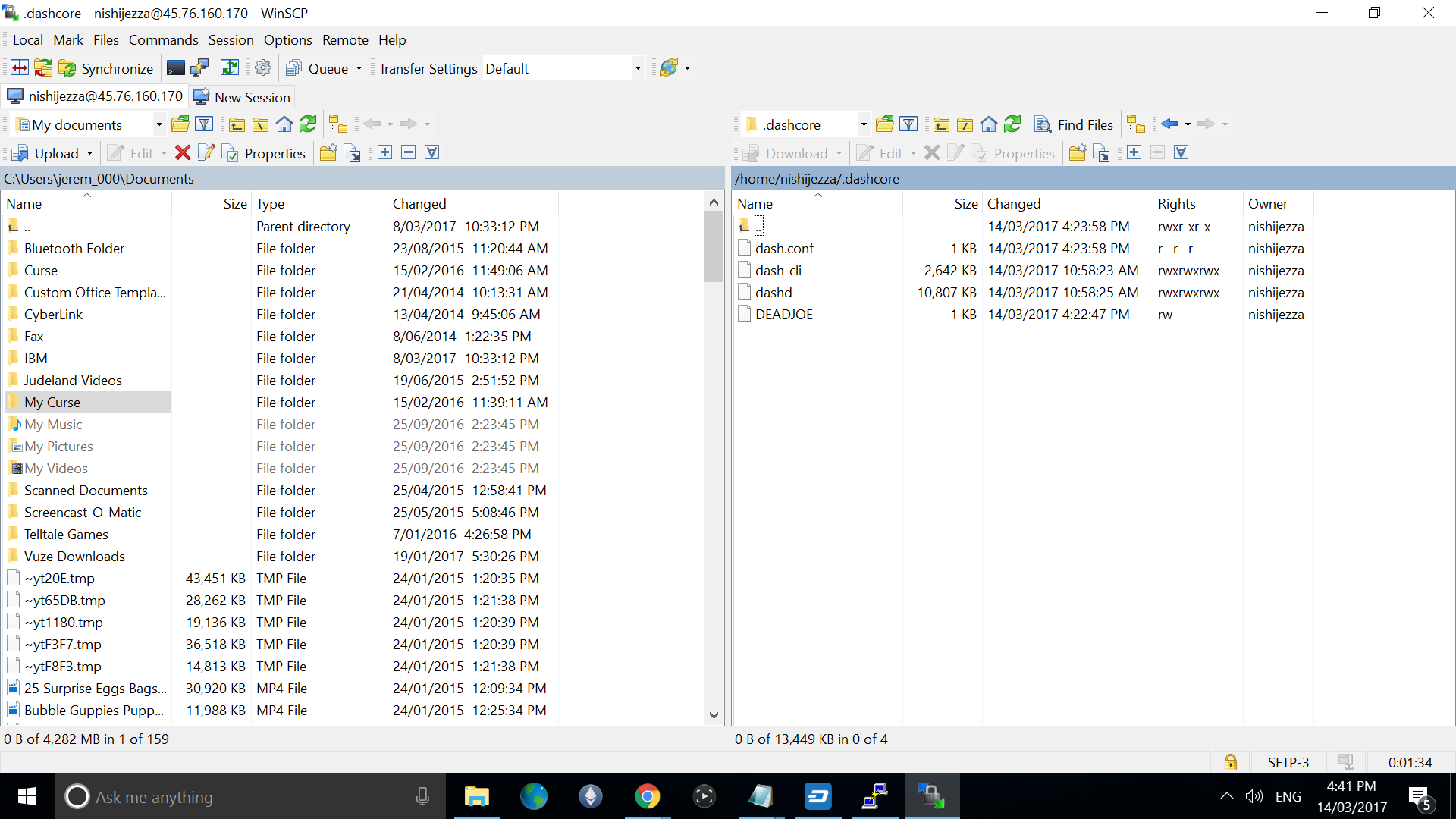Open the Files menu
Viewport: 1456px width, 819px height.
(106, 40)
